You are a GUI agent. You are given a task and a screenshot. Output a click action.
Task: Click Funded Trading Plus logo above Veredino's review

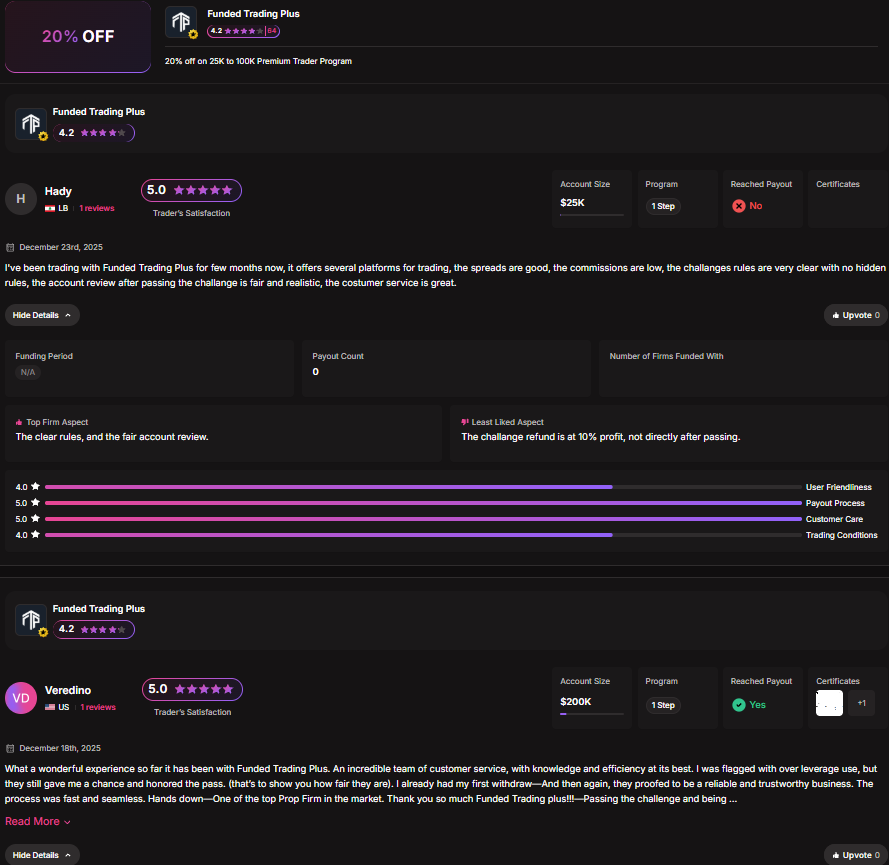point(30,620)
